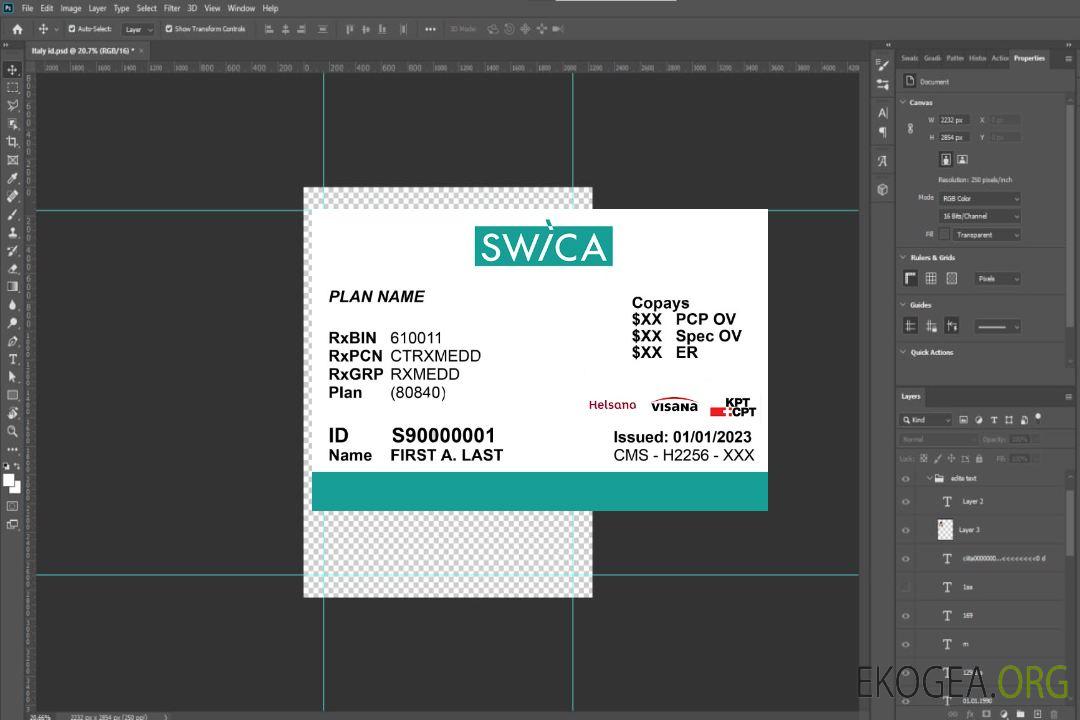
Task: Hide the '169' text layer
Action: click(x=906, y=616)
